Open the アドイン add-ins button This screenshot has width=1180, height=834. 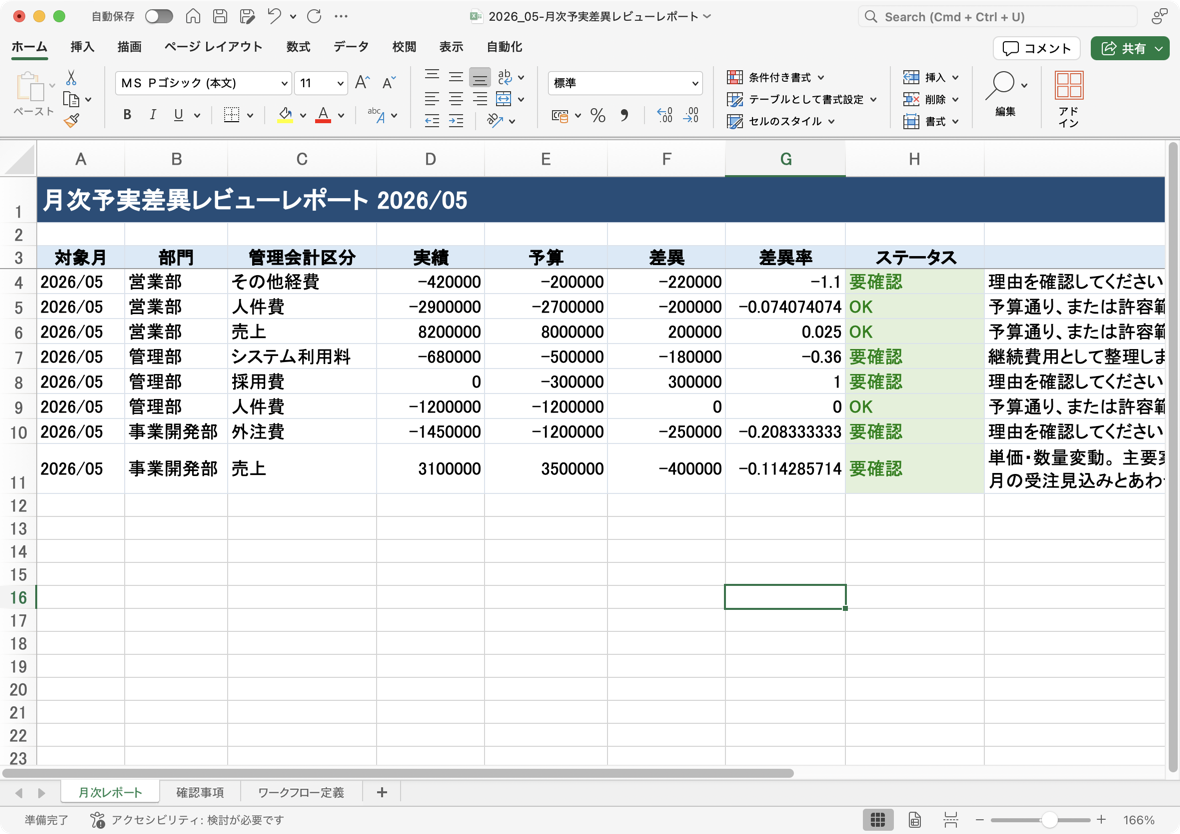[1069, 99]
